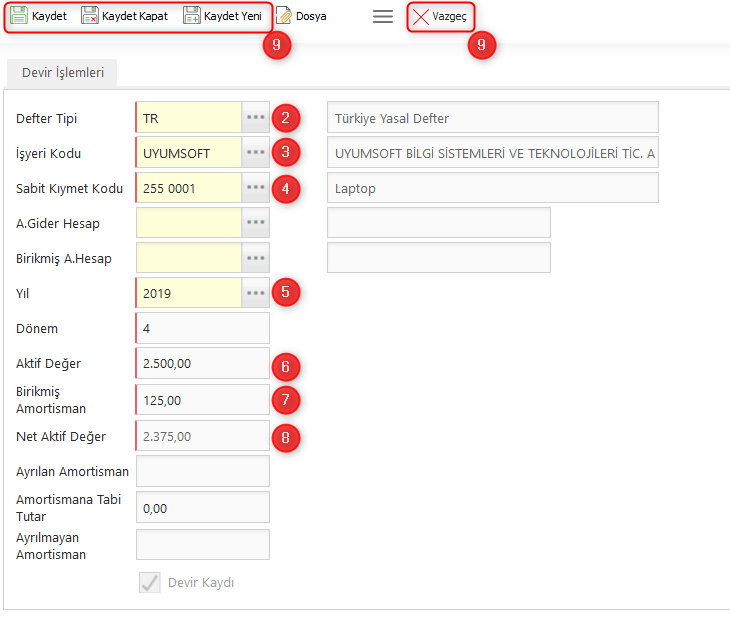Screen dimensions: 730x644
Task: Open the Dosya file attachment icon
Action: pos(284,16)
